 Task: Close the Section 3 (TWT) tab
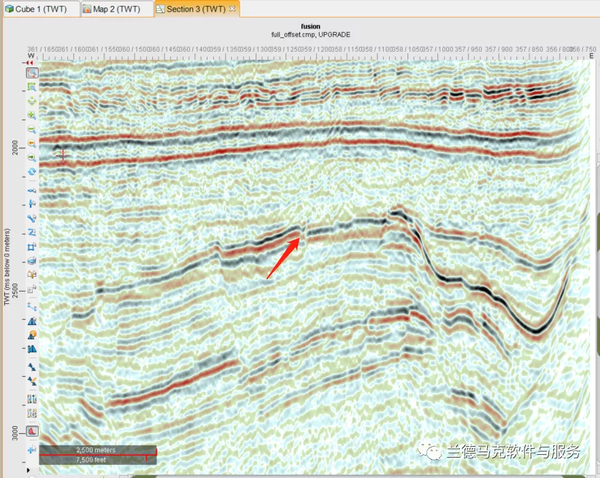coord(232,9)
